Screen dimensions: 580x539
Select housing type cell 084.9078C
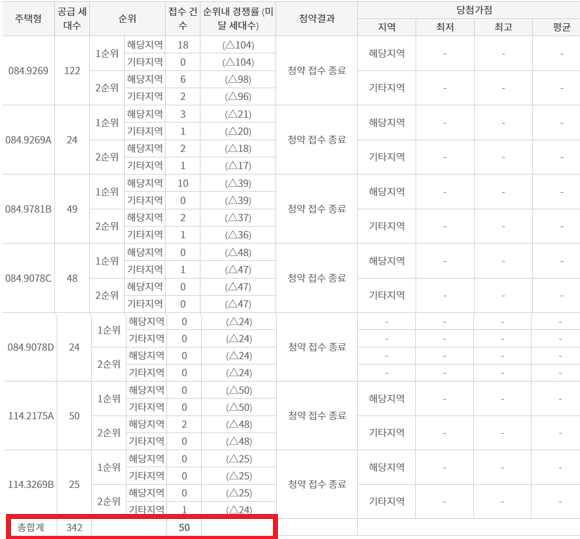tap(28, 278)
